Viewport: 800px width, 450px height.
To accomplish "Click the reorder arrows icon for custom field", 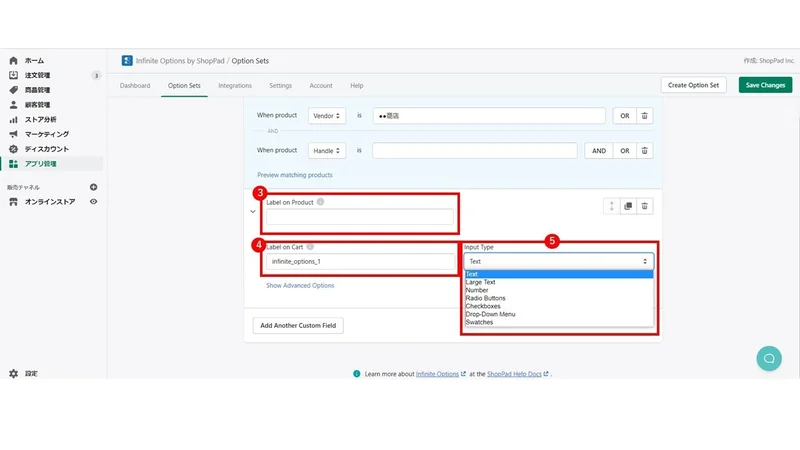I will click(x=611, y=206).
